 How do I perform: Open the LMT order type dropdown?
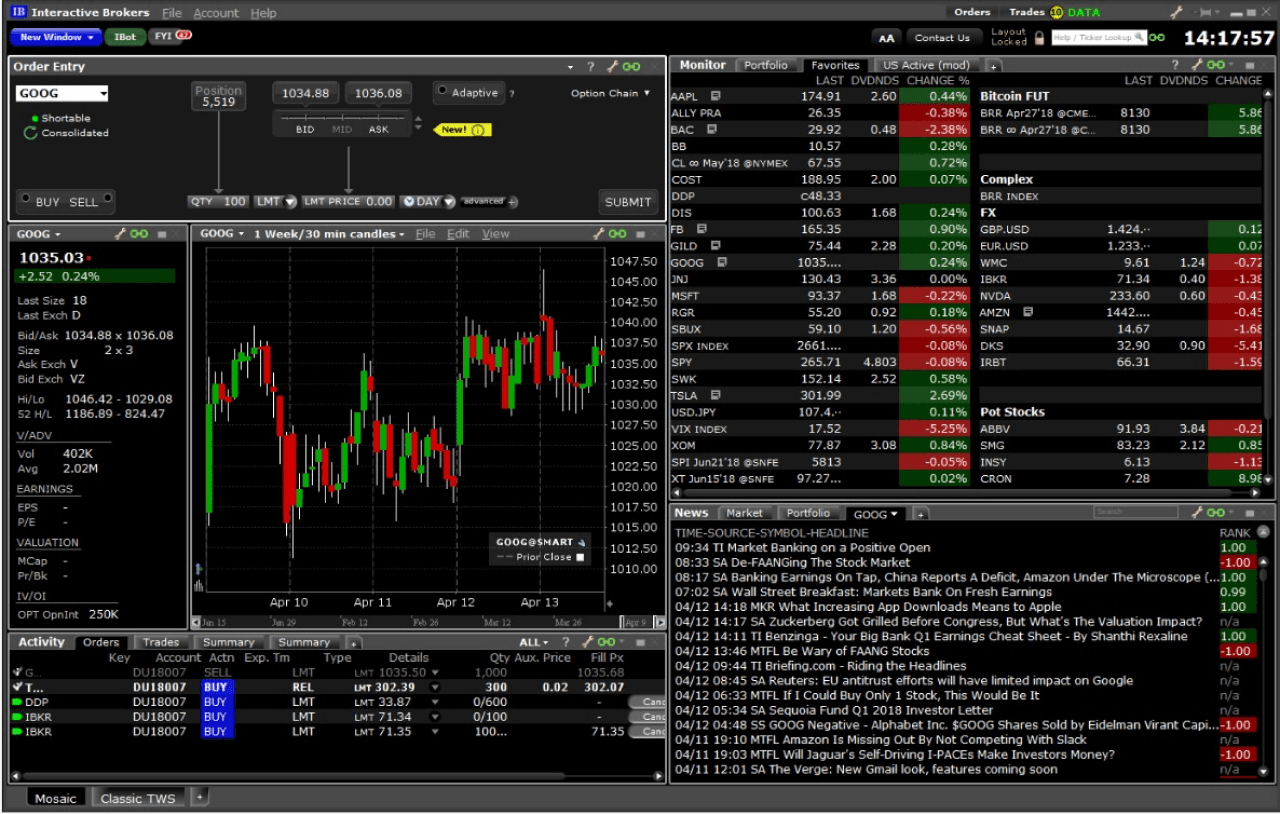point(291,202)
